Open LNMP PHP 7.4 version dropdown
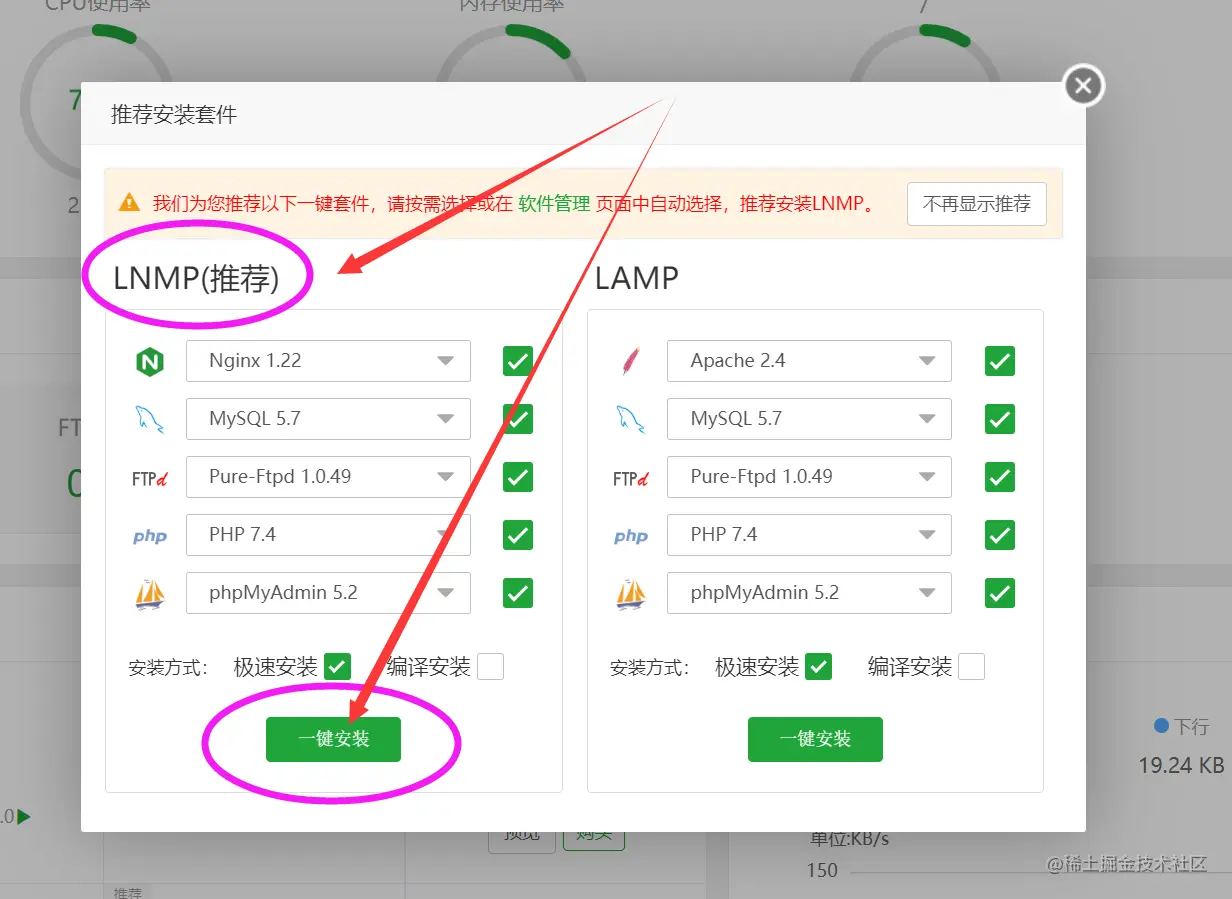 coord(328,535)
